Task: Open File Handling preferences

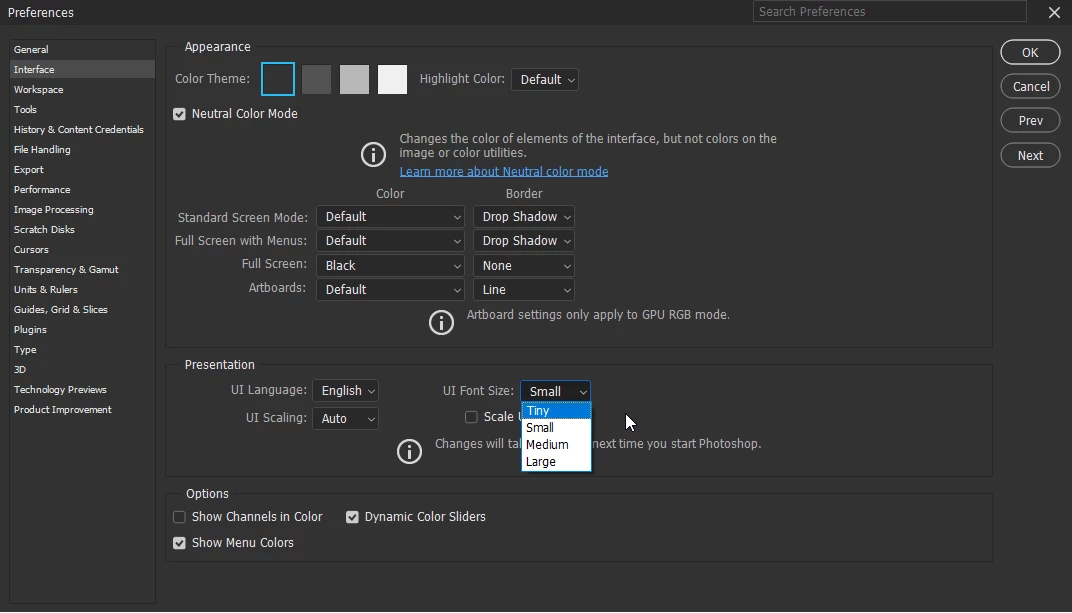Action: coord(82,149)
